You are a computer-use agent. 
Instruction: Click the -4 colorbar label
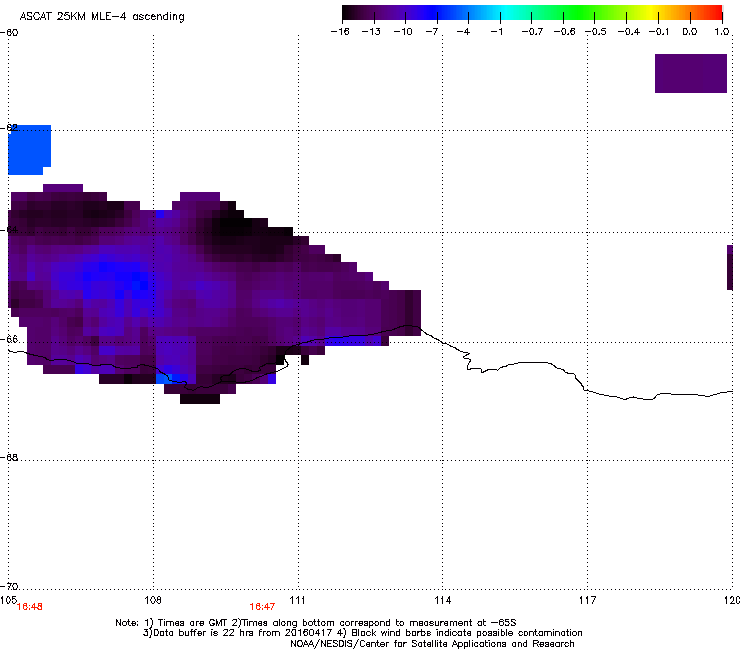click(x=463, y=32)
